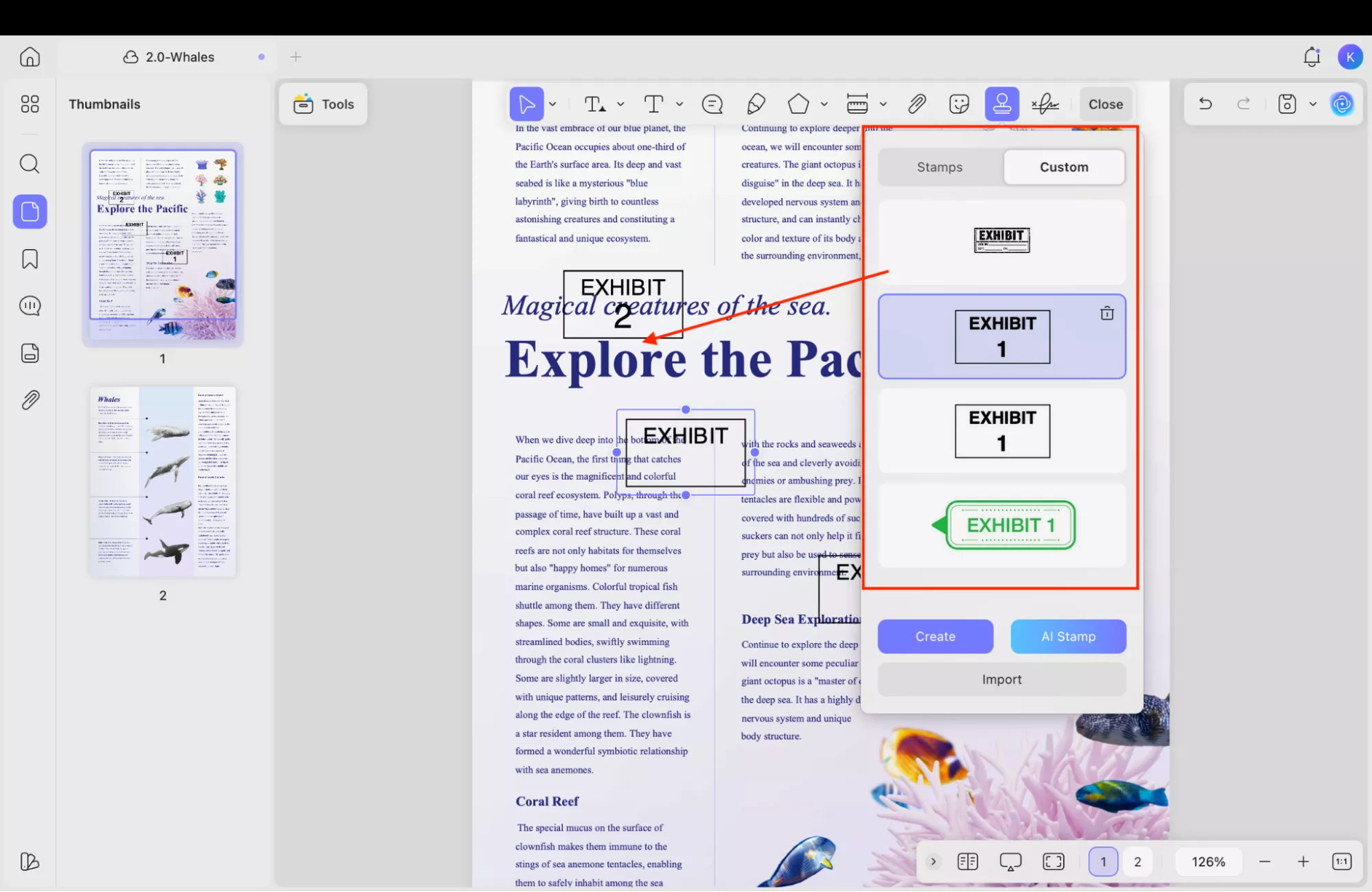Select the Signature tool
The width and height of the screenshot is (1372, 892).
pos(1045,104)
